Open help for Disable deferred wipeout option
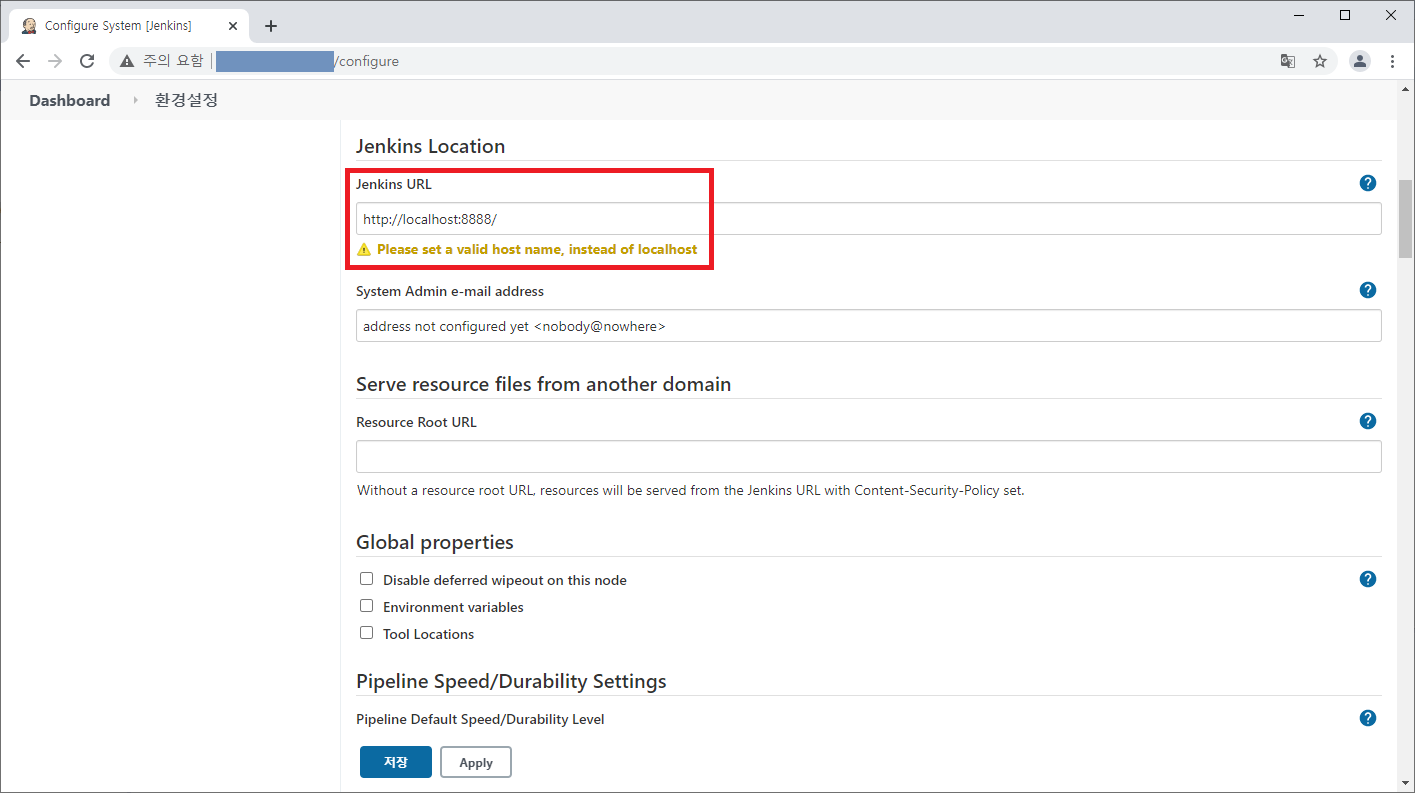The width and height of the screenshot is (1415, 793). 1368,579
